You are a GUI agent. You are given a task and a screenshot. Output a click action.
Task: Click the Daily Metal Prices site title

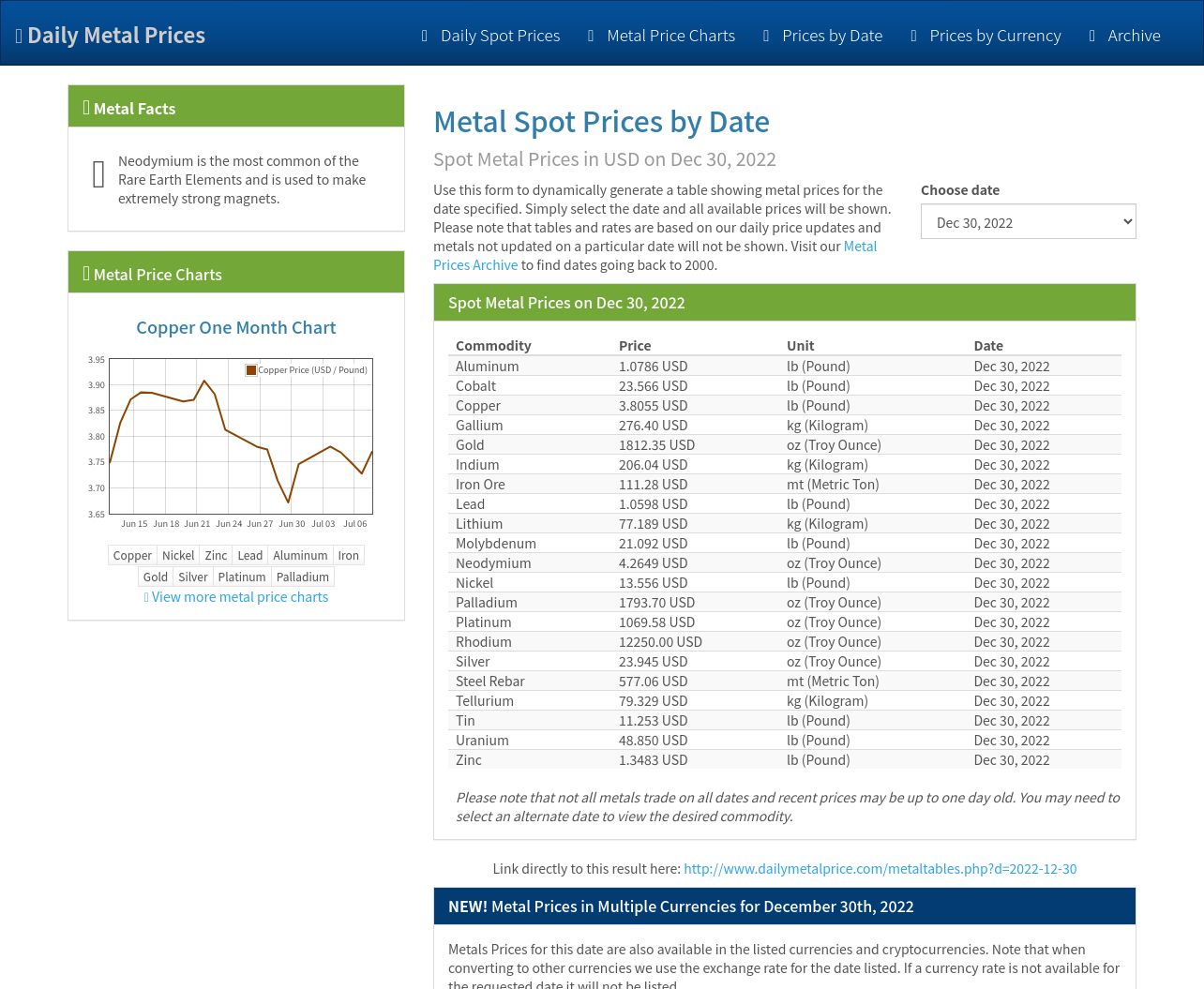click(x=116, y=36)
